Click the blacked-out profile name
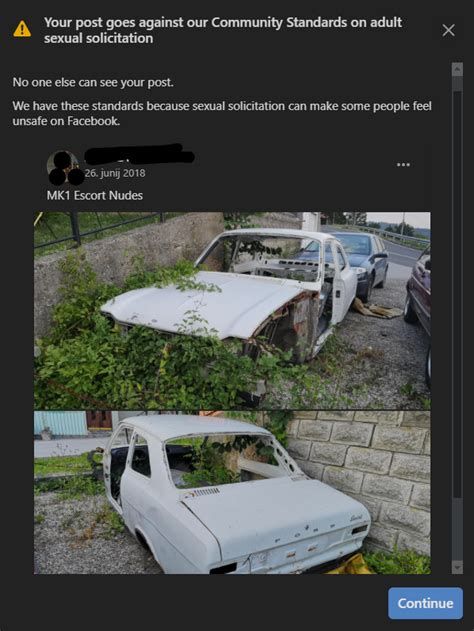The image size is (474, 631). pyautogui.click(x=139, y=155)
